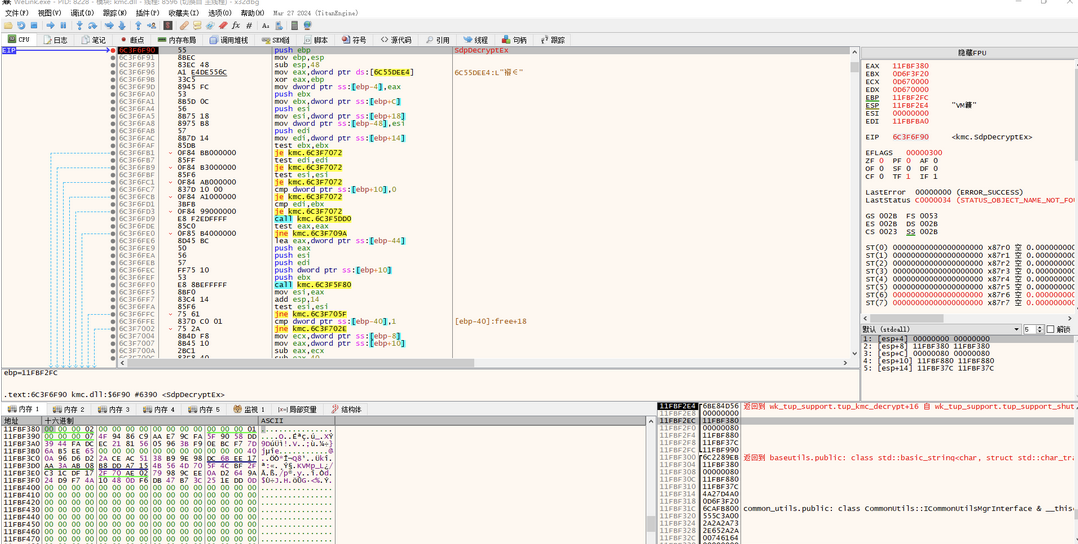Click the Run Till Return toolbar icon
Viewport: 1078px width, 544px height.
pos(138,25)
